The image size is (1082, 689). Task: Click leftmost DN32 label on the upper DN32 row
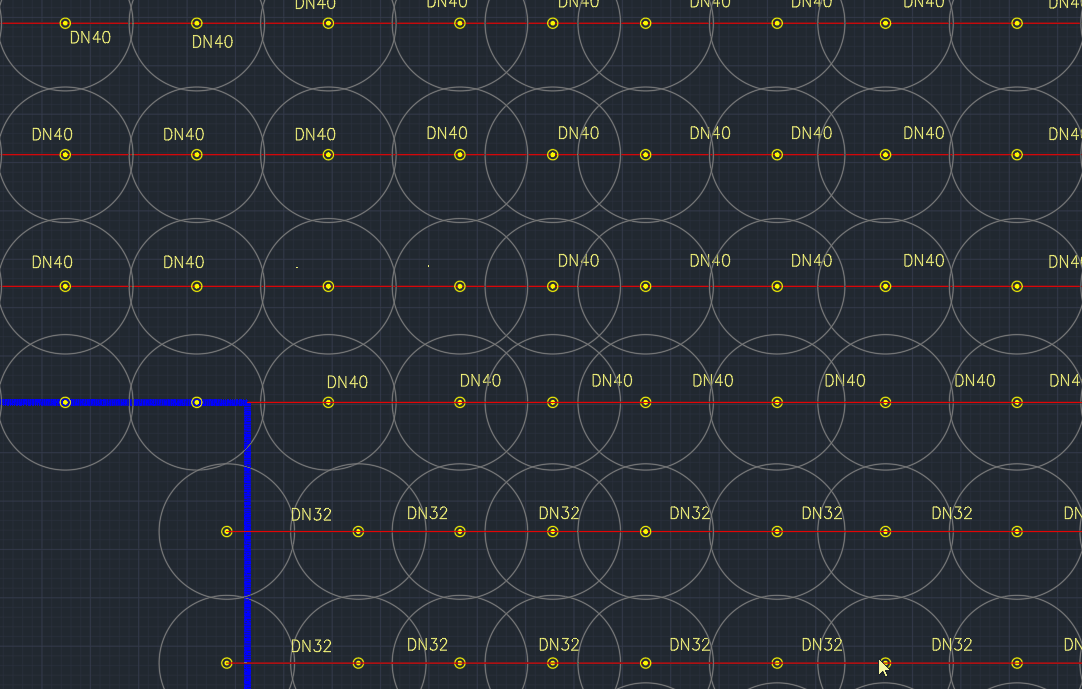311,515
